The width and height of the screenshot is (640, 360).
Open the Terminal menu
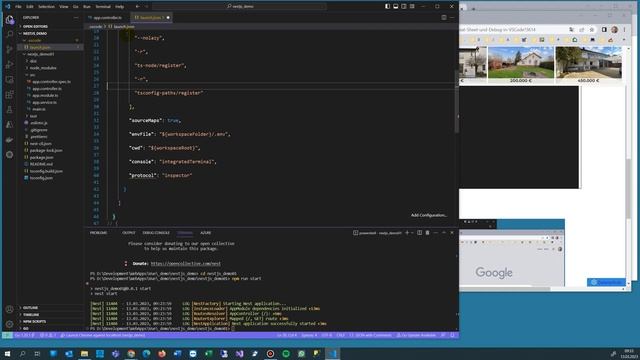pos(103,7)
